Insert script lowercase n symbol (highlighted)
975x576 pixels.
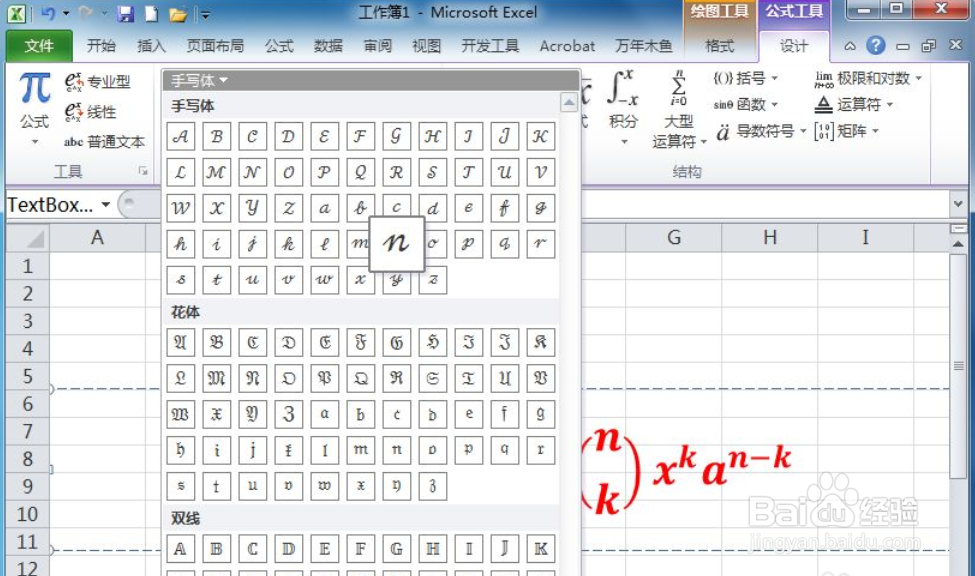397,244
